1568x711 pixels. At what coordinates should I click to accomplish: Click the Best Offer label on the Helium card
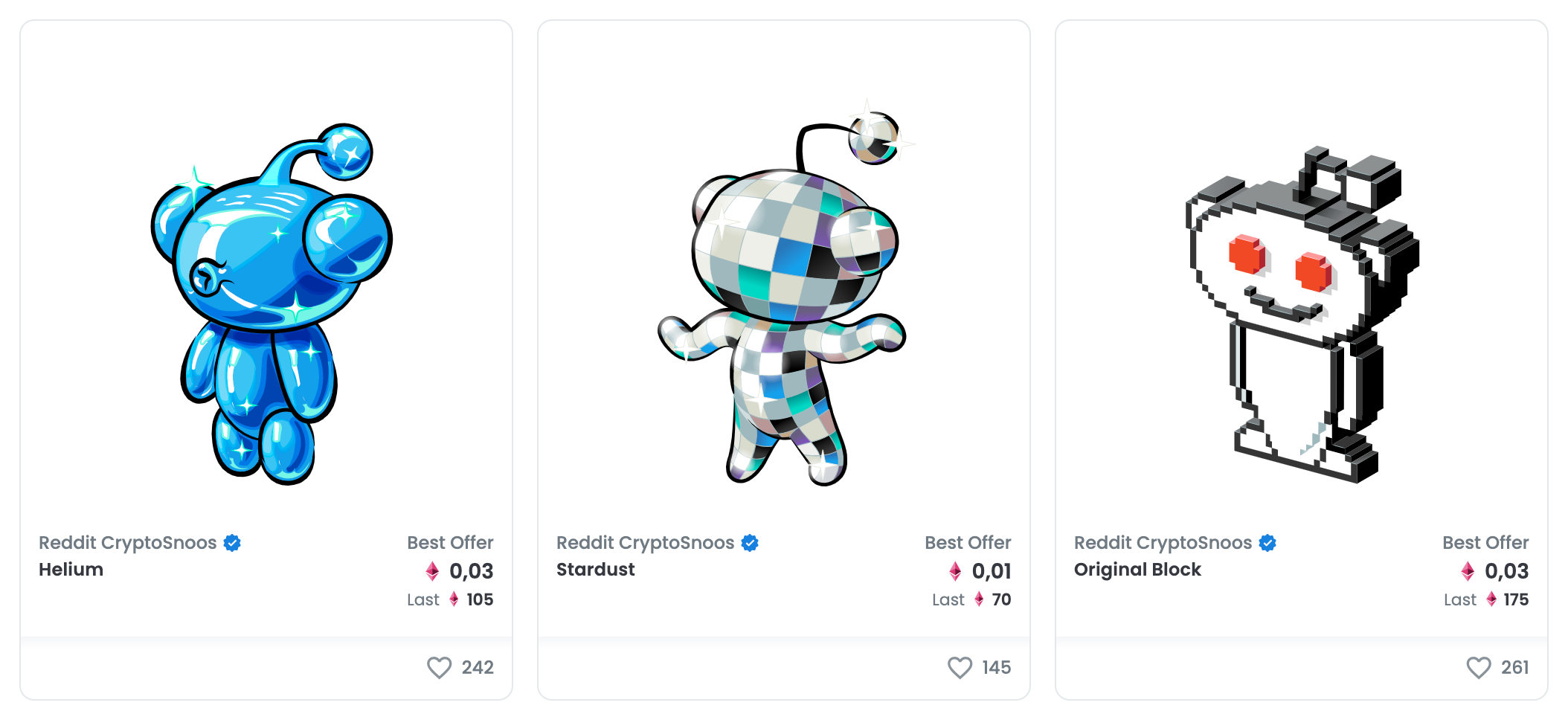click(450, 543)
